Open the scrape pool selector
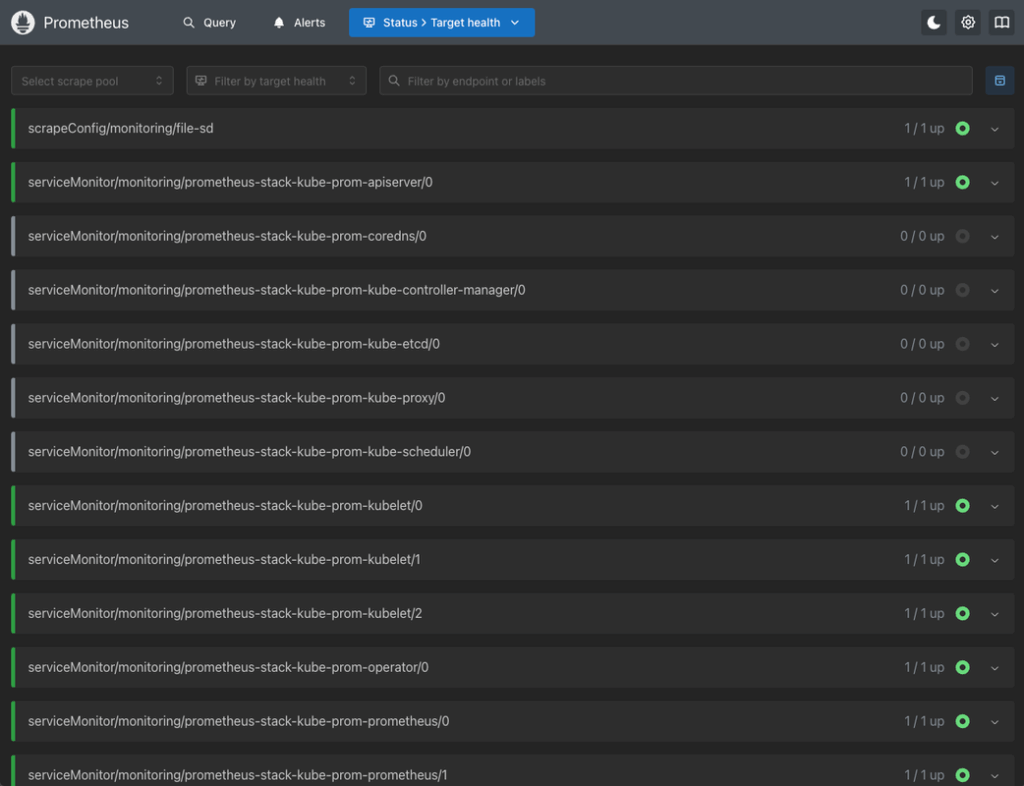 [x=91, y=80]
